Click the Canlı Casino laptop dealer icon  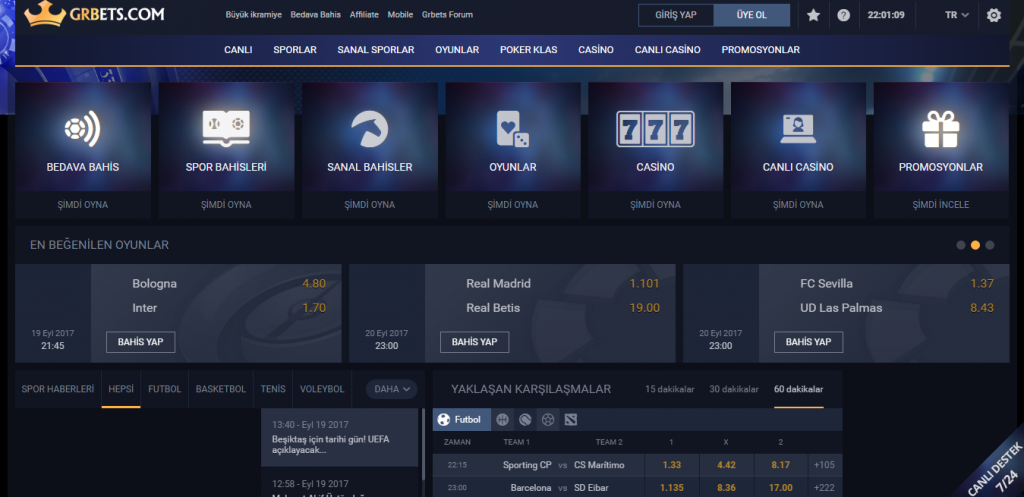[798, 129]
